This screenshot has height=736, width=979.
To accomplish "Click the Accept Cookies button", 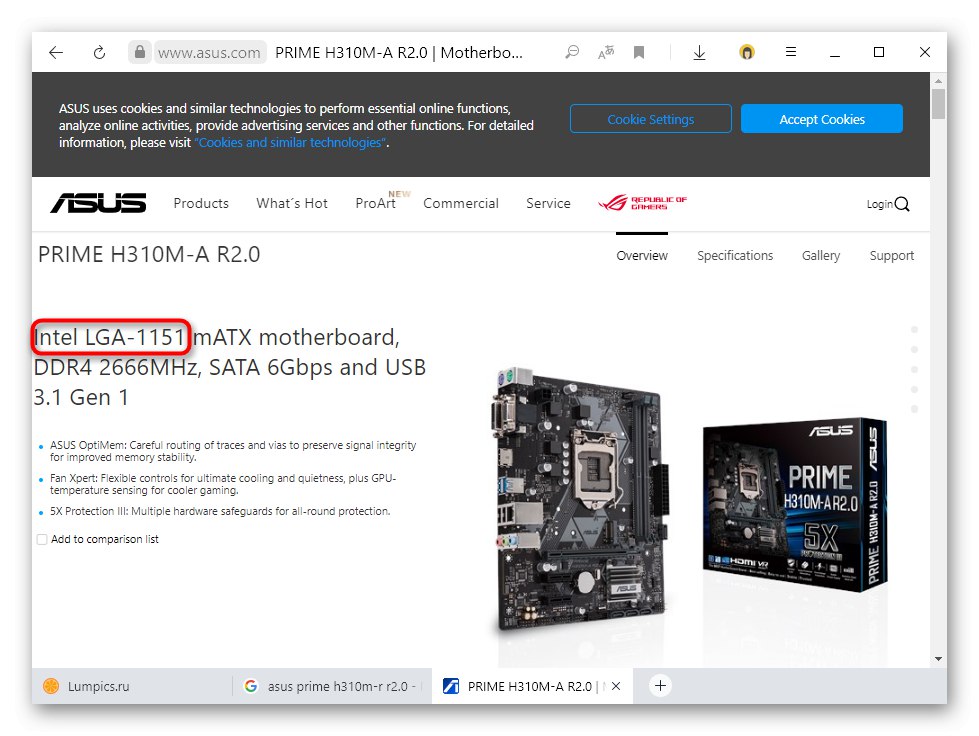I will pos(822,119).
